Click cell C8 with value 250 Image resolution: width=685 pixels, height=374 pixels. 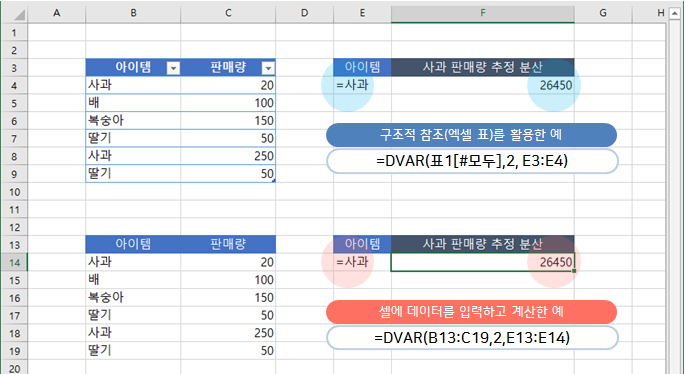[228, 156]
